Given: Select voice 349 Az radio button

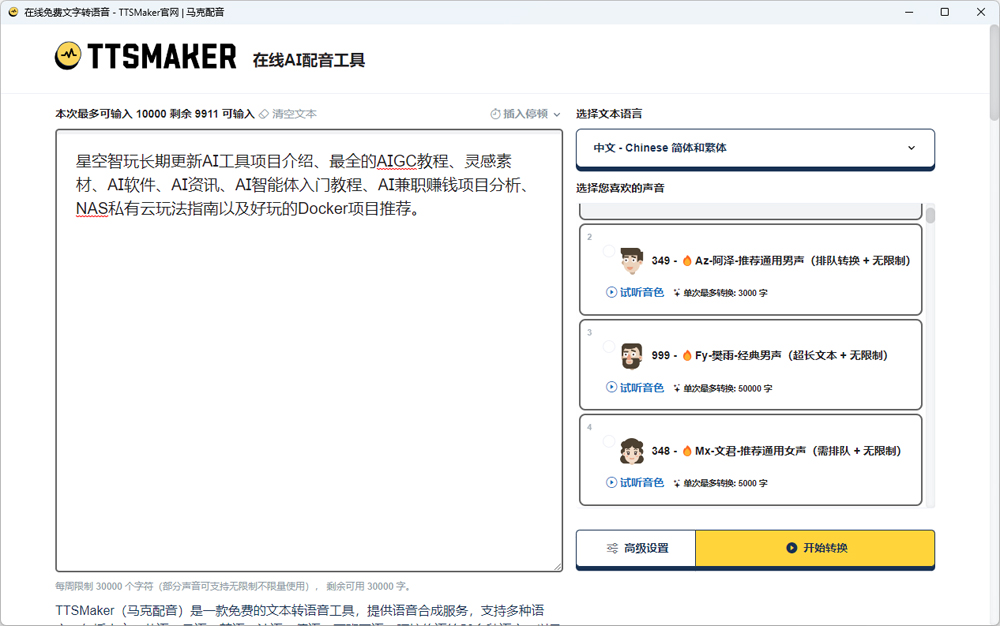Looking at the screenshot, I should tap(609, 251).
